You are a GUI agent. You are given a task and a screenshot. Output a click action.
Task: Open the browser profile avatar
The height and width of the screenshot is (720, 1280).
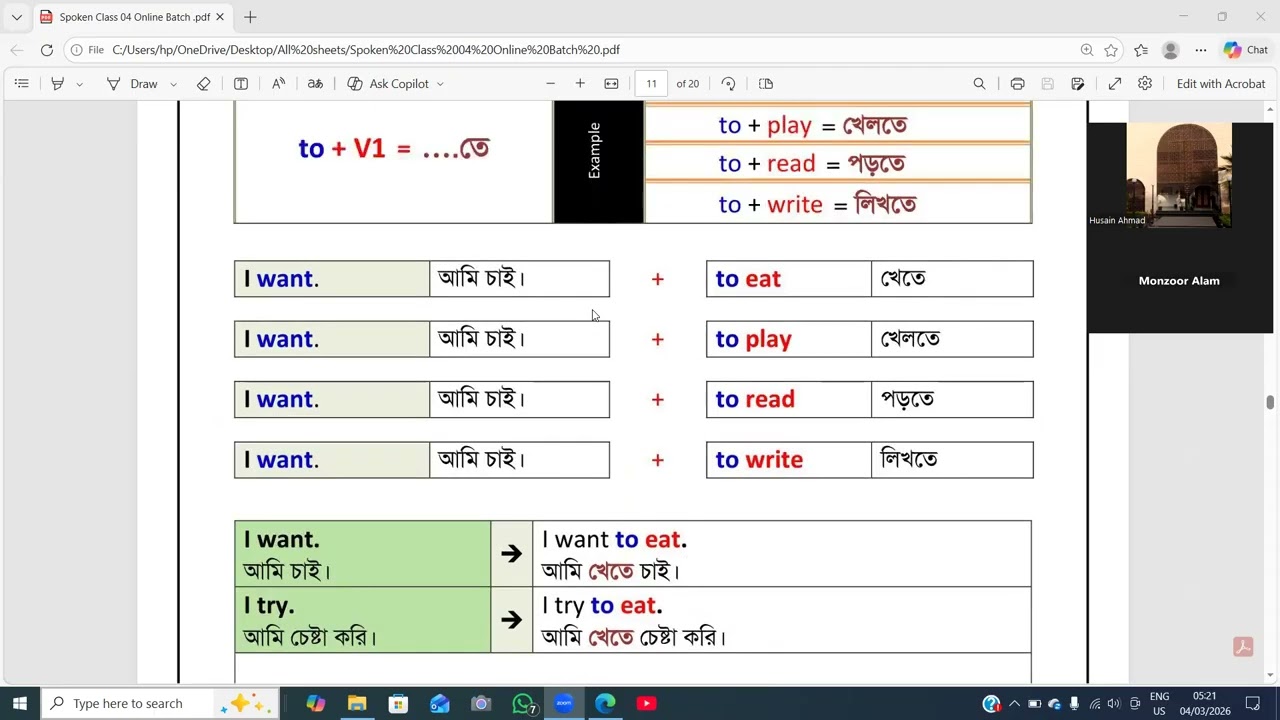click(1171, 50)
